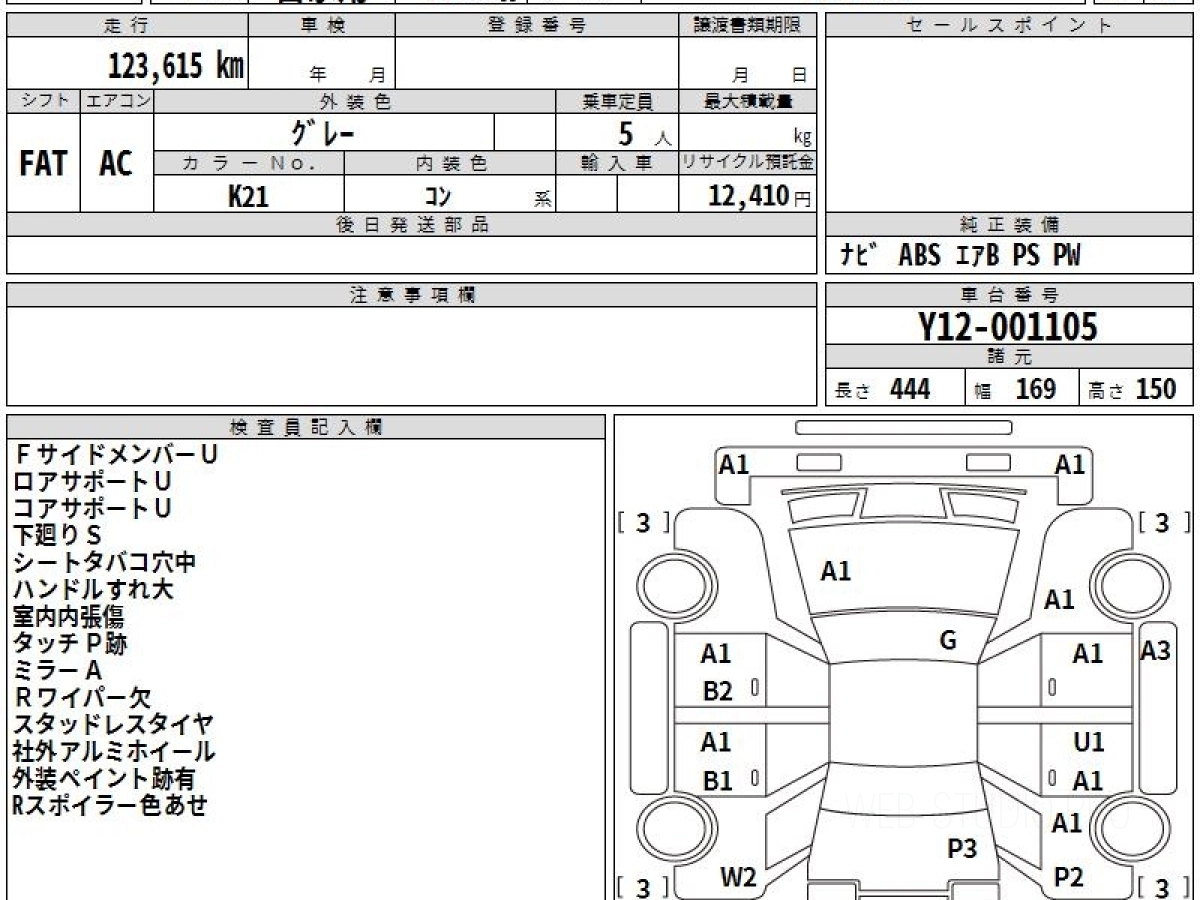Select the note Rワイパー欠
The height and width of the screenshot is (900, 1200).
pos(82,697)
